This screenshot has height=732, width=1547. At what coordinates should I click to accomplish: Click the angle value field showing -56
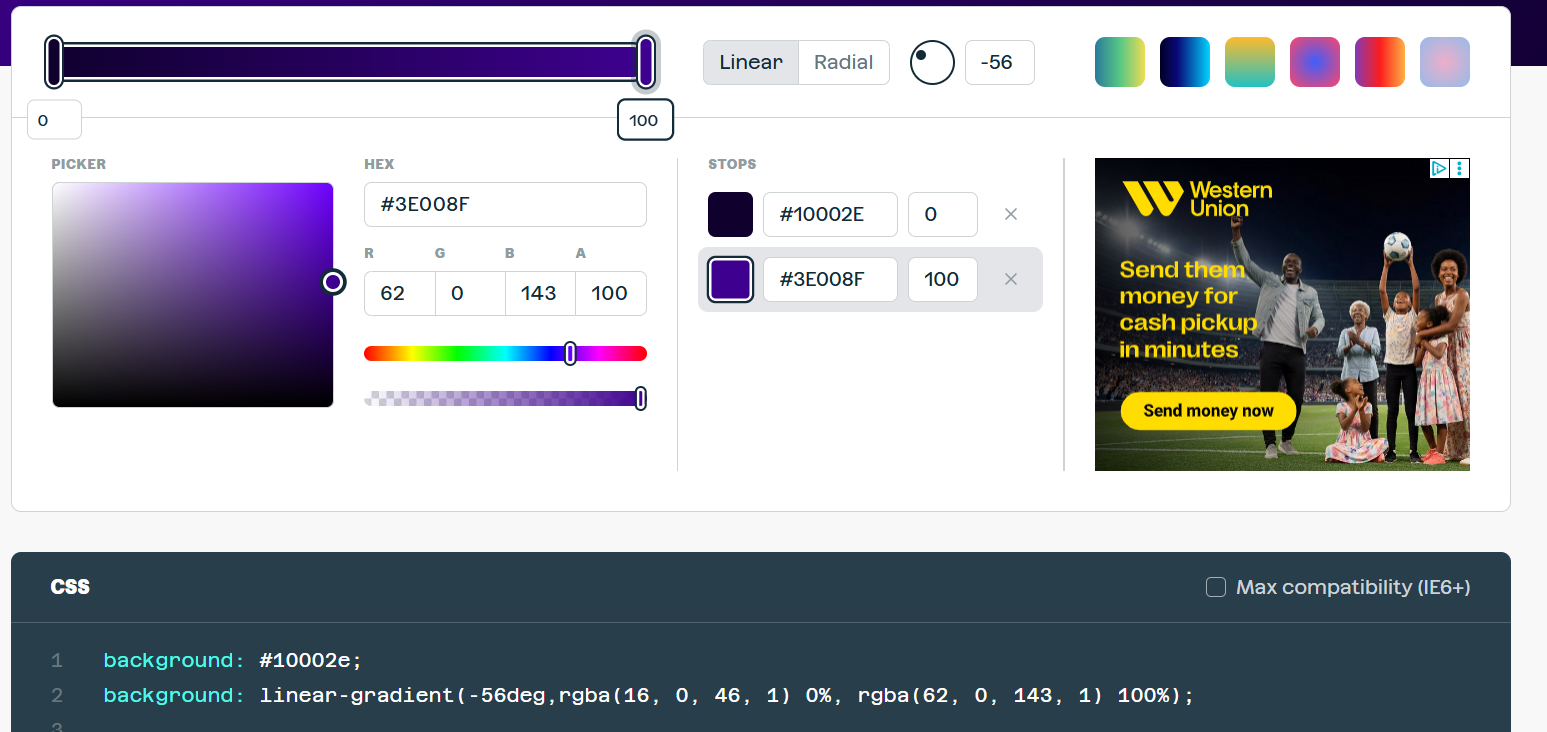pyautogui.click(x=999, y=62)
